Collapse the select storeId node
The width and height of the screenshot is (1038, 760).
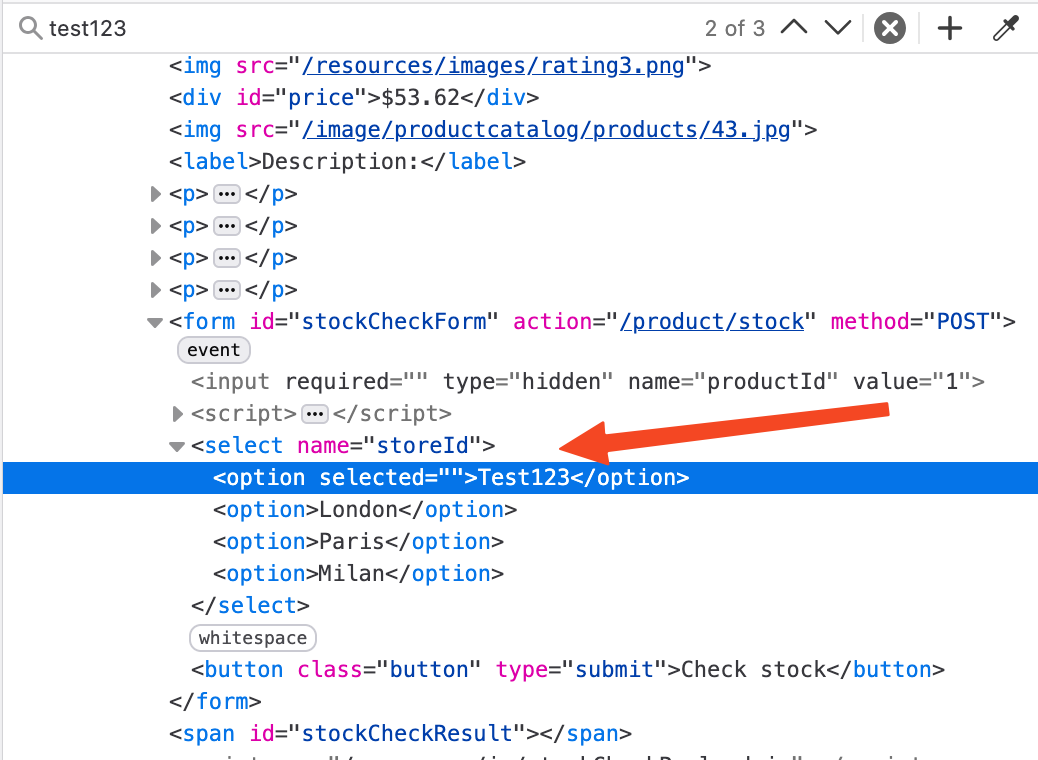coord(177,446)
